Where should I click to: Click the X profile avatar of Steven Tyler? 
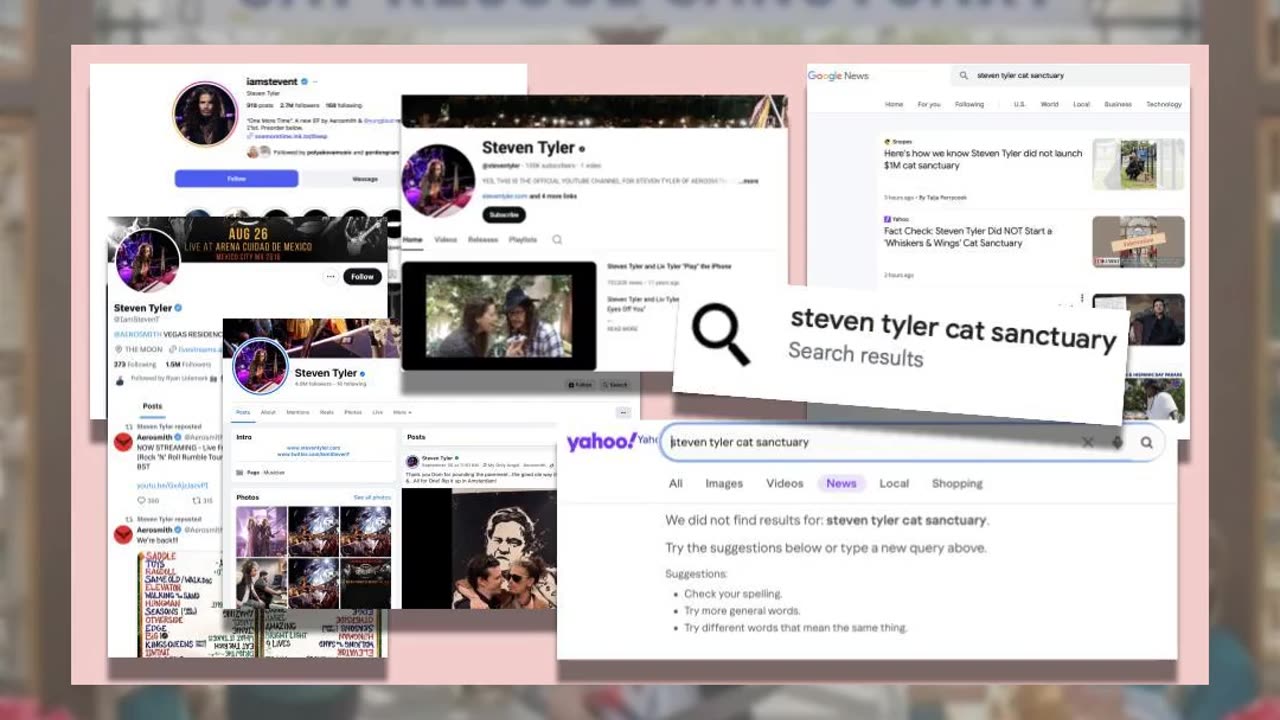tap(148, 260)
